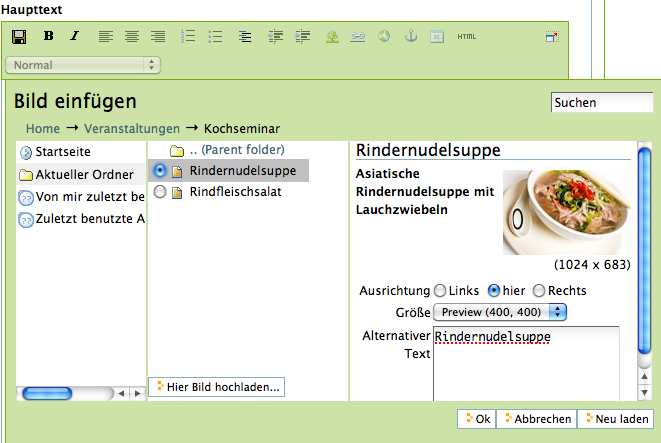Increase indent

302,37
